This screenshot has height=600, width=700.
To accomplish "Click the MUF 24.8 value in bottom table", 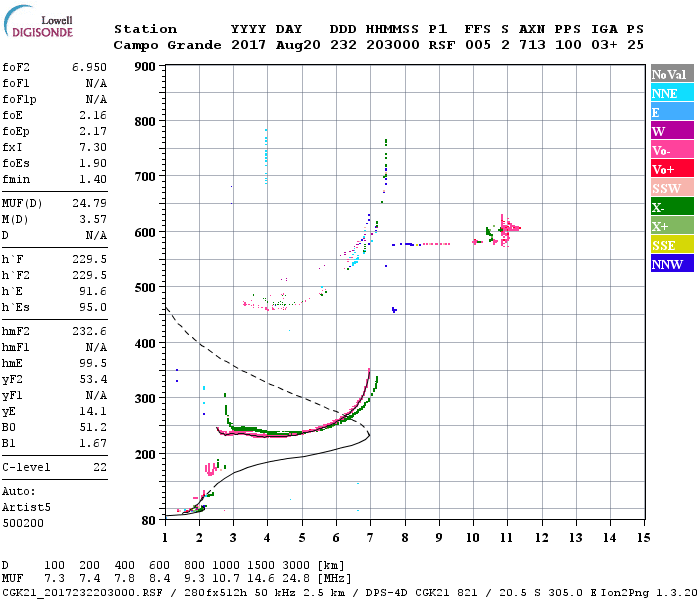I will coord(296,579).
